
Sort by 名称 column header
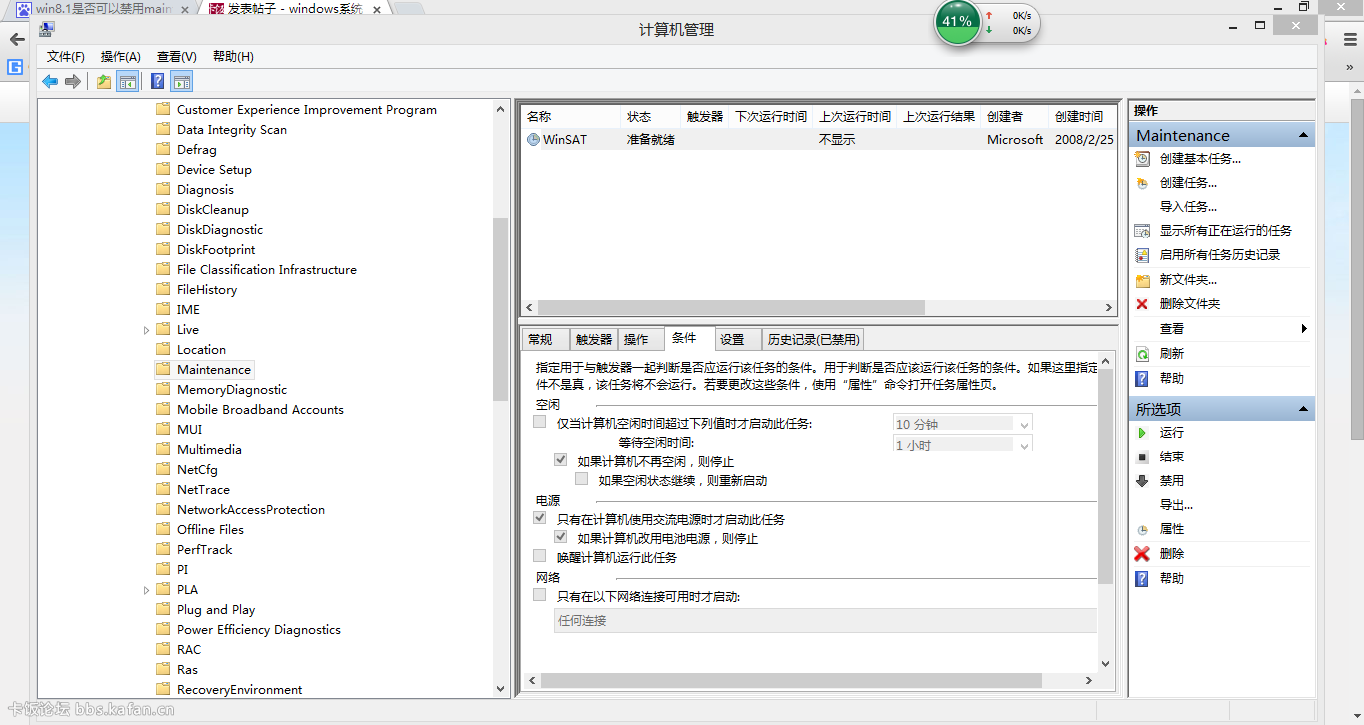click(571, 116)
